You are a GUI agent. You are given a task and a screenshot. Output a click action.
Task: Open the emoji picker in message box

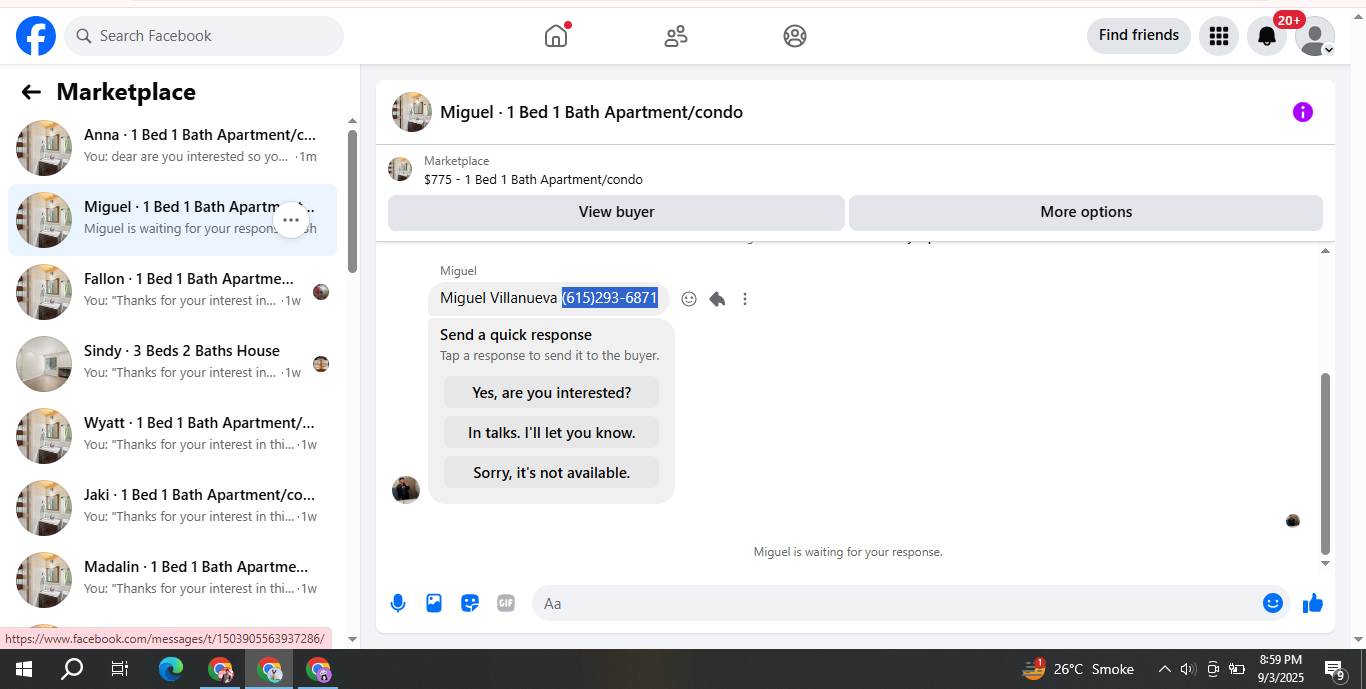pyautogui.click(x=1272, y=603)
